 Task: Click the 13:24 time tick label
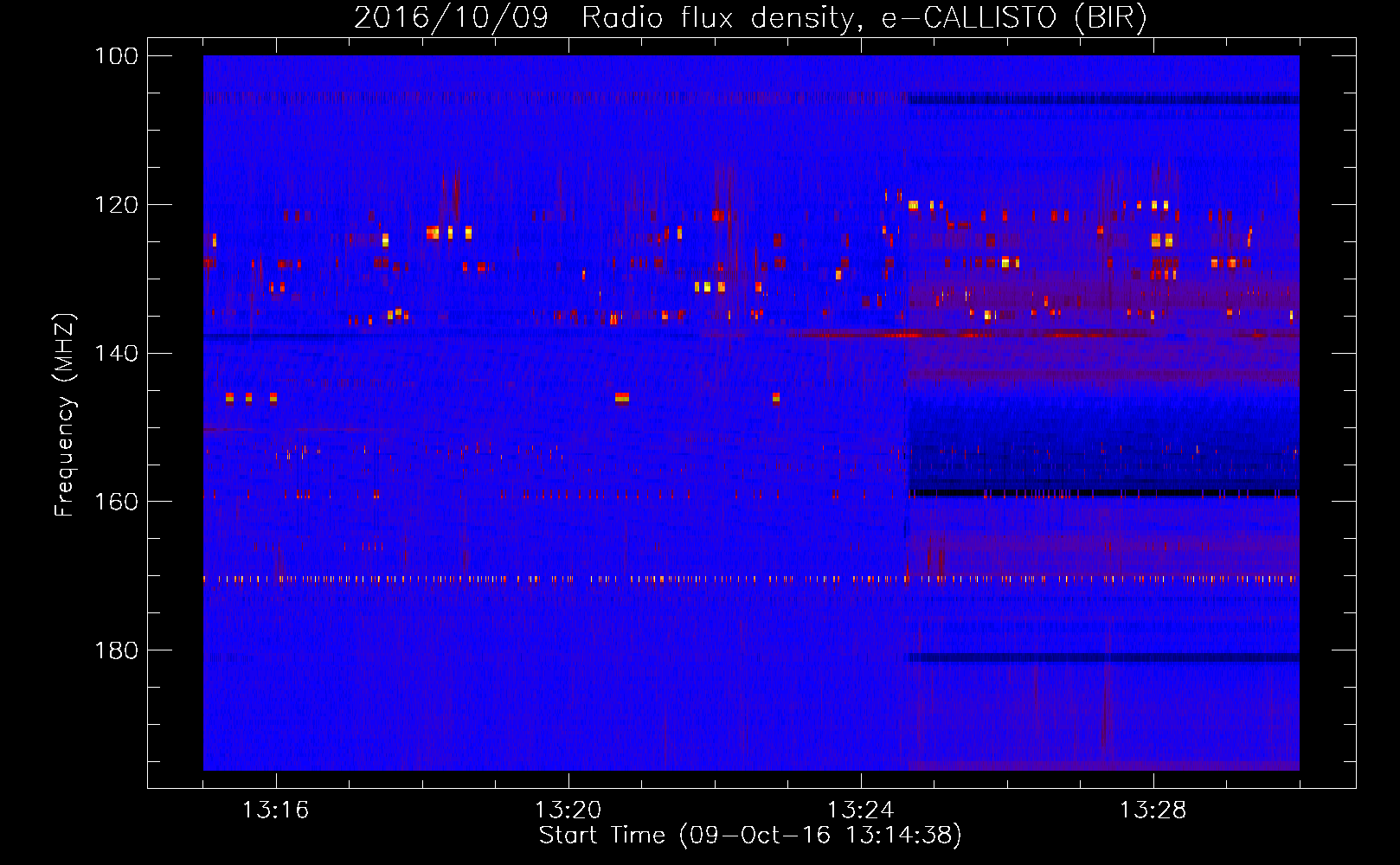coord(860,811)
